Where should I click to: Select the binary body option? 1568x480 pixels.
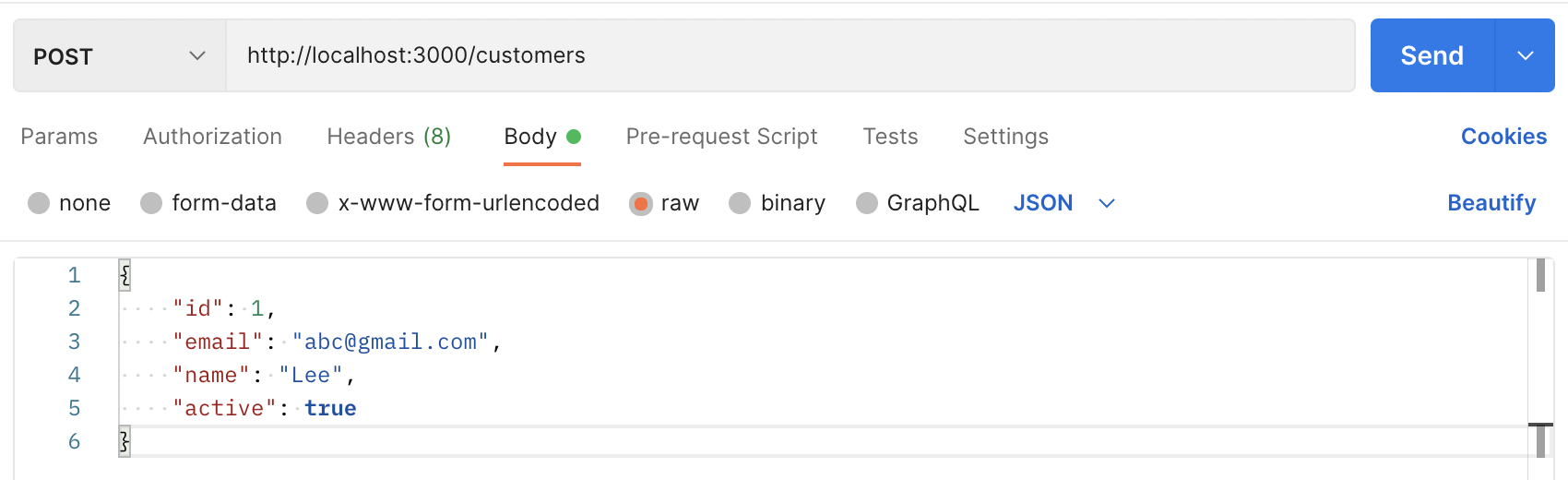[x=740, y=203]
